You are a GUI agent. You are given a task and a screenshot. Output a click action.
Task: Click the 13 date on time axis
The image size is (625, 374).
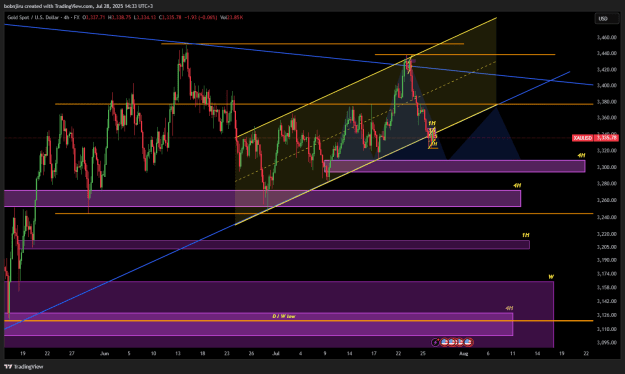(178, 353)
